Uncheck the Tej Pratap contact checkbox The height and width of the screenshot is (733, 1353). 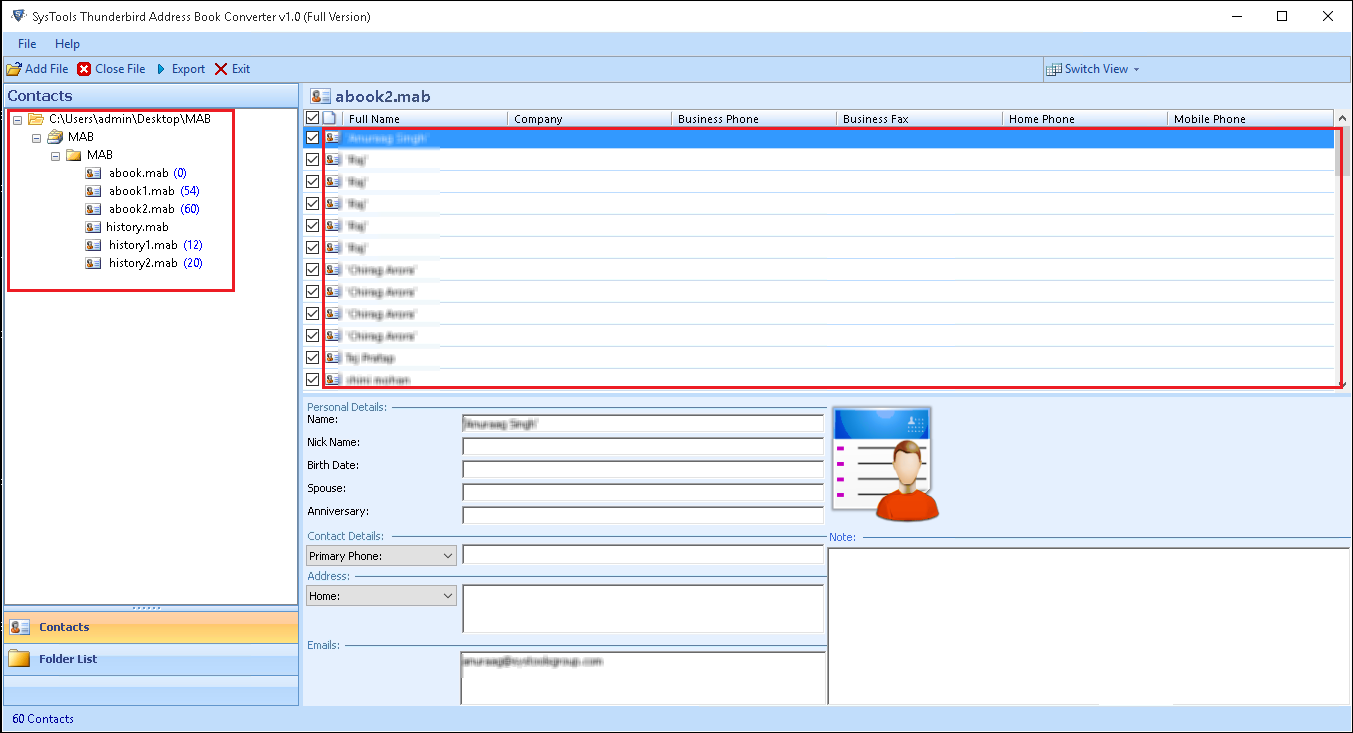312,357
